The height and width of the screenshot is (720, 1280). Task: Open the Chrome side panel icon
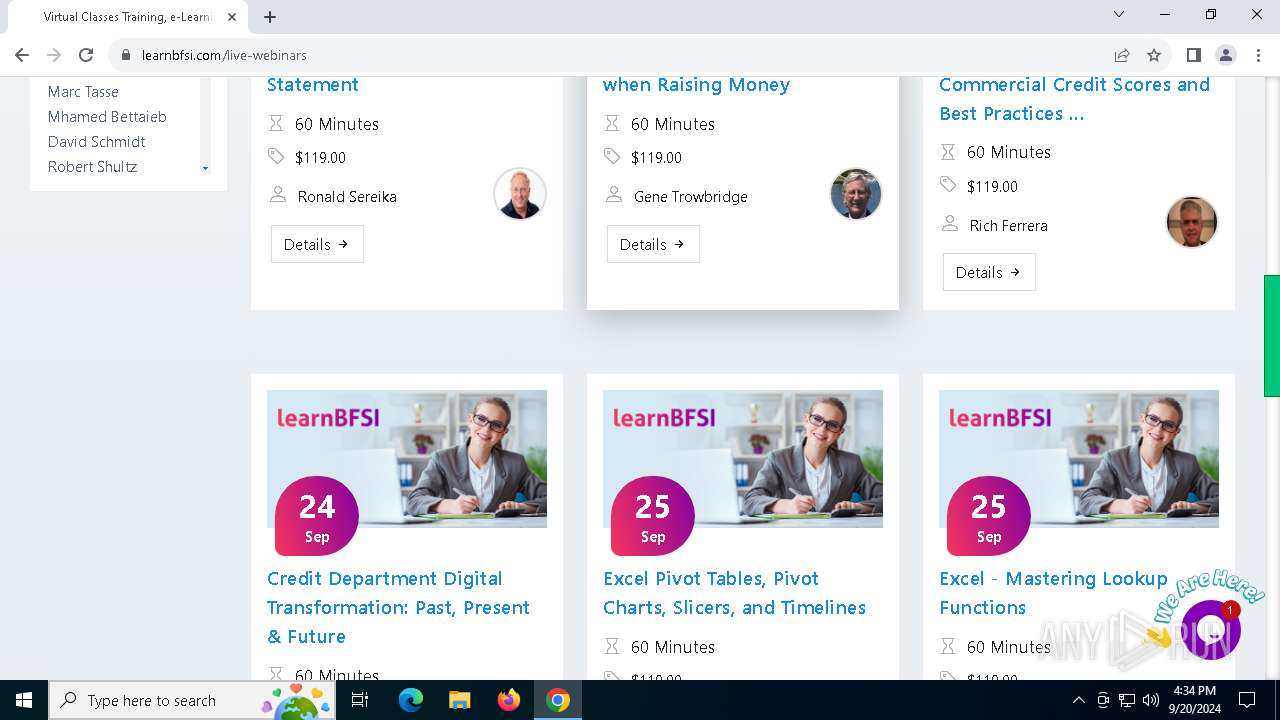click(1193, 55)
